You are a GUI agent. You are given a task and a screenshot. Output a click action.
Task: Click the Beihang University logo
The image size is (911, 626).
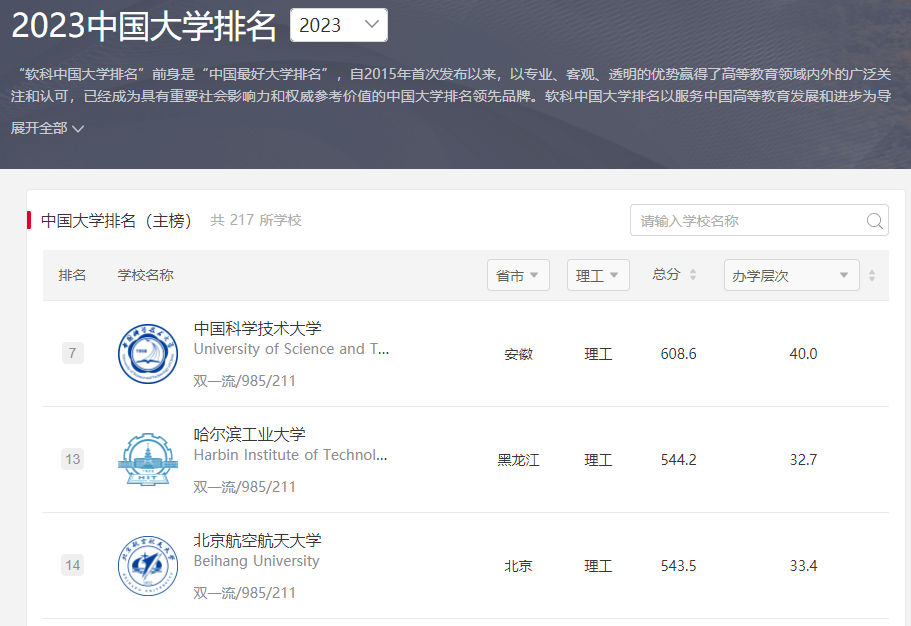[148, 566]
